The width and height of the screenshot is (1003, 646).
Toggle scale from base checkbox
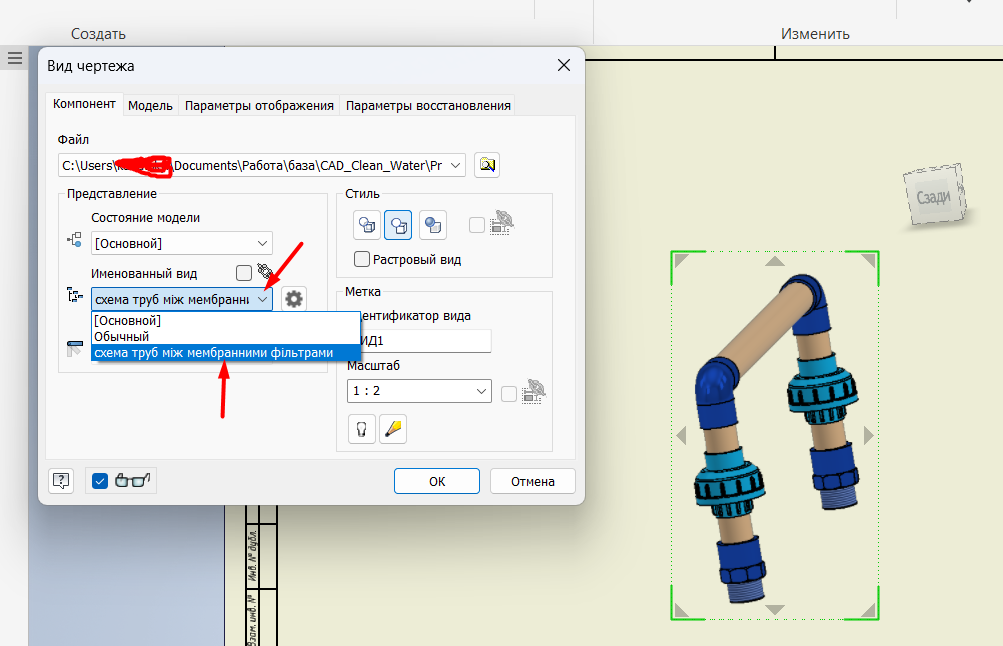tap(509, 394)
